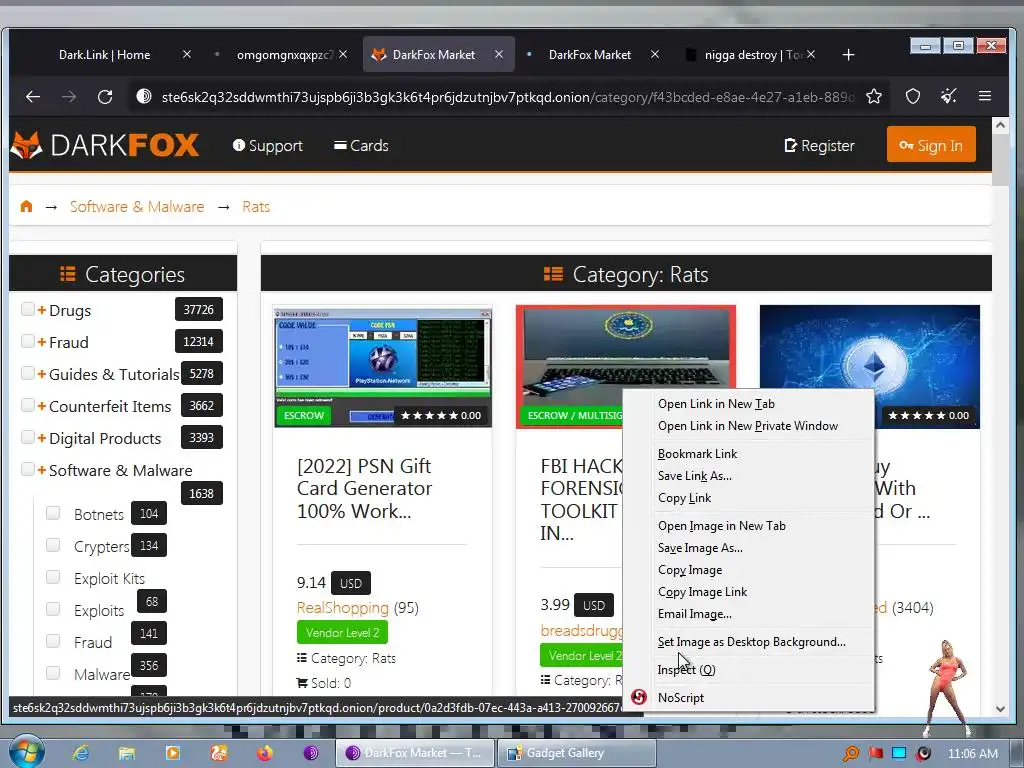1024x768 pixels.
Task: Click the address bar URL field
Action: [x=507, y=97]
